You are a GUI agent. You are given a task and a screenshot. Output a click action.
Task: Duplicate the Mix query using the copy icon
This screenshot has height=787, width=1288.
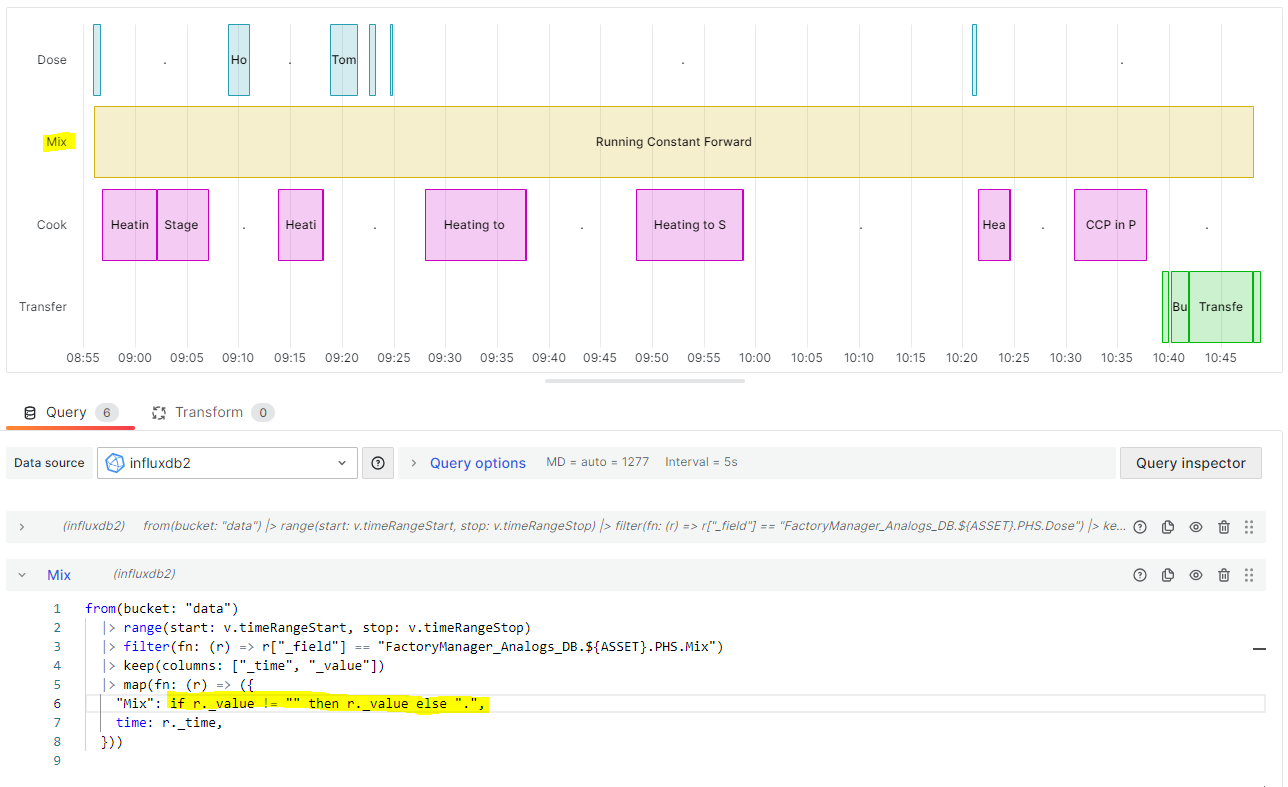(1168, 575)
